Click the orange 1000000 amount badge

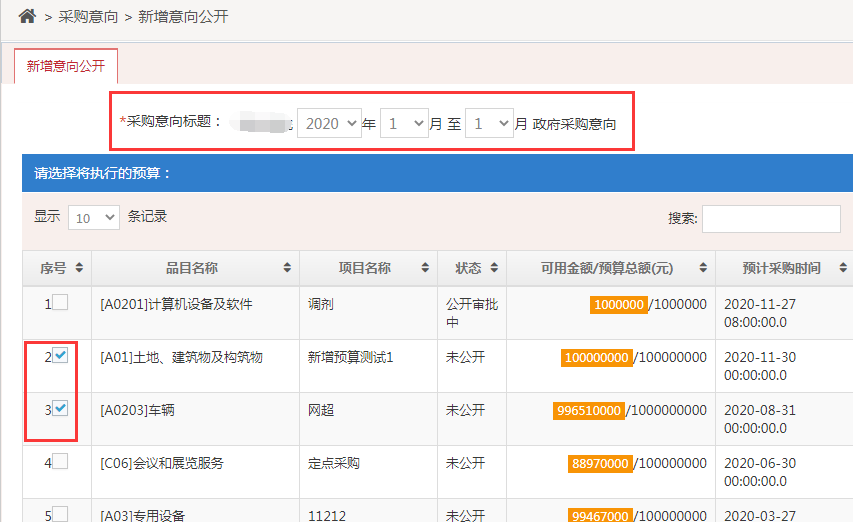(619, 304)
